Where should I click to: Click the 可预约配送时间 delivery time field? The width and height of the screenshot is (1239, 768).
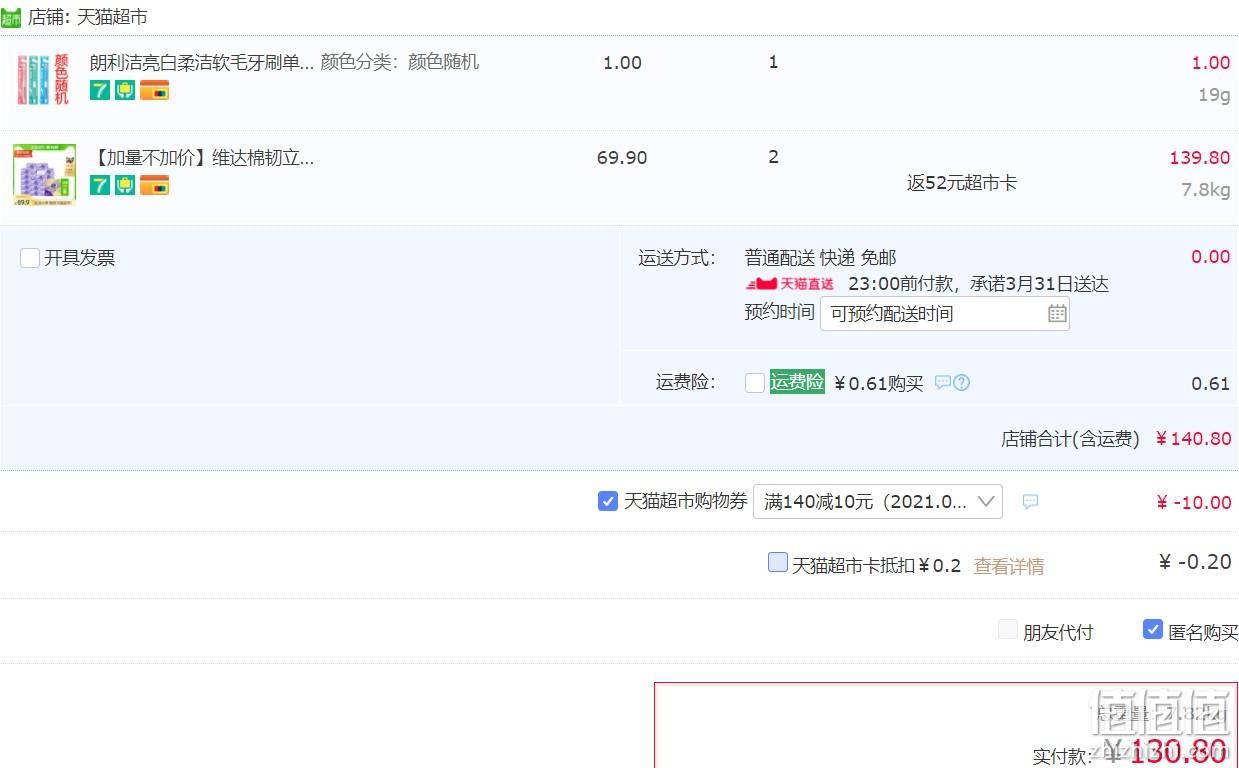944,313
